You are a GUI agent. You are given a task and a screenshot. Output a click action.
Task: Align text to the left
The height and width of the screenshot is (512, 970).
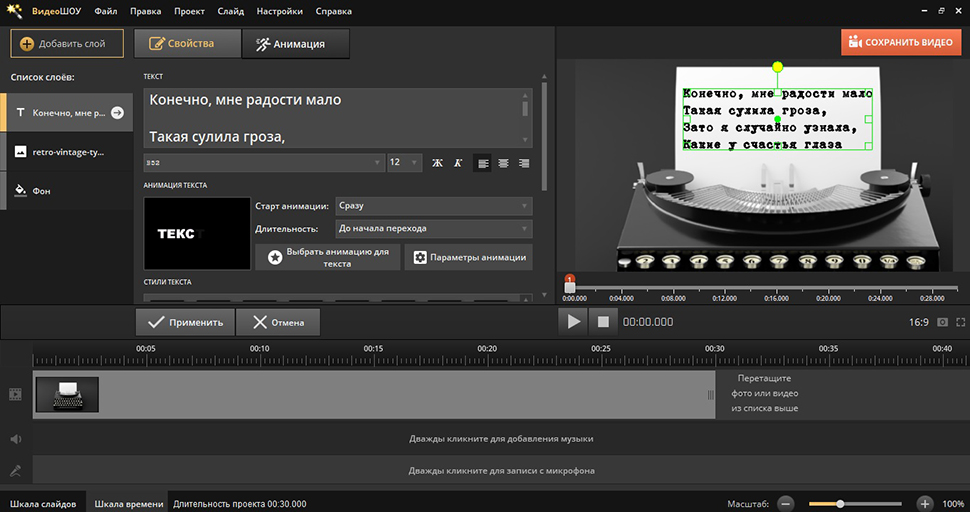tap(483, 163)
